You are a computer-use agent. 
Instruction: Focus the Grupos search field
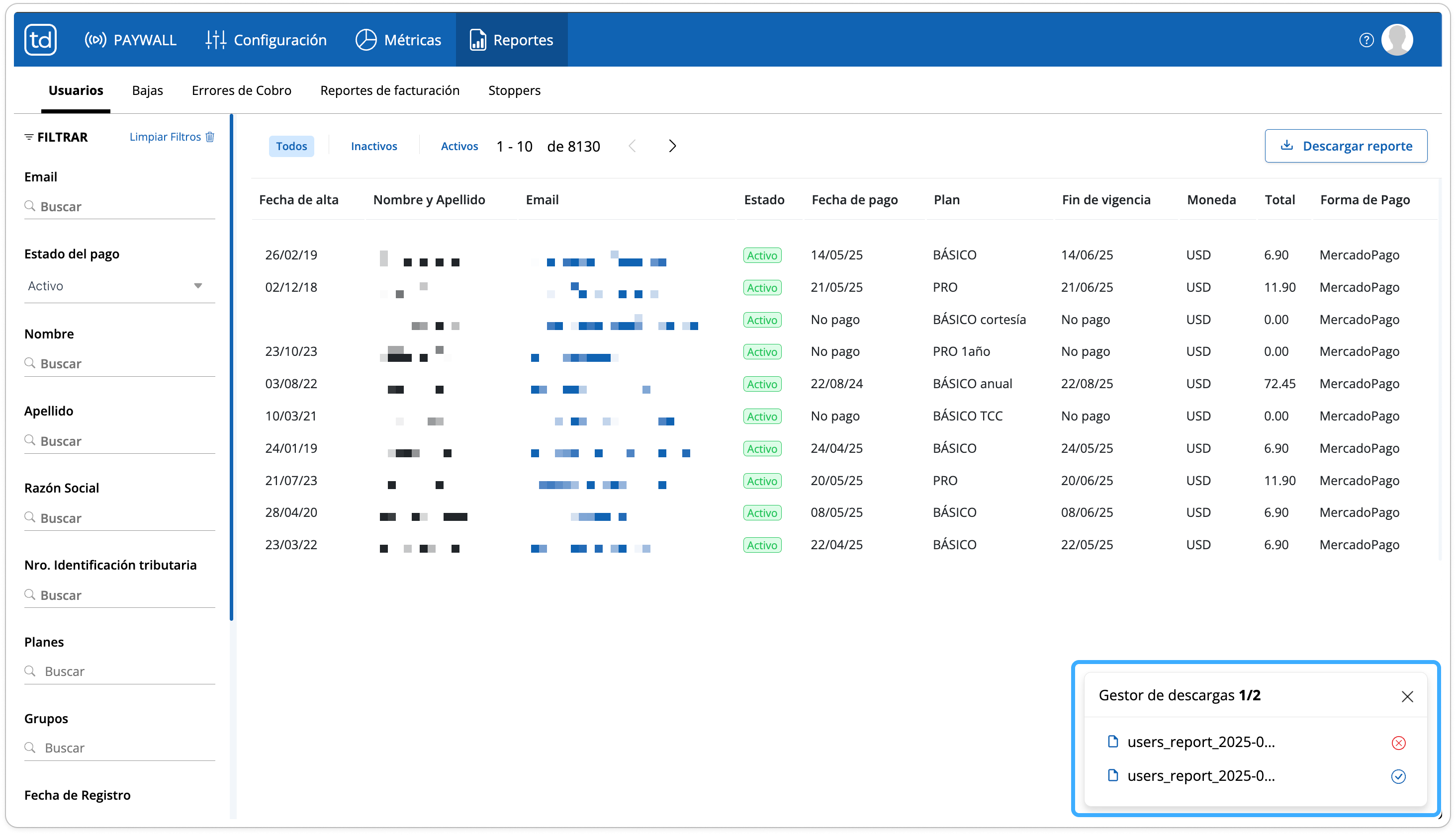[x=119, y=748]
